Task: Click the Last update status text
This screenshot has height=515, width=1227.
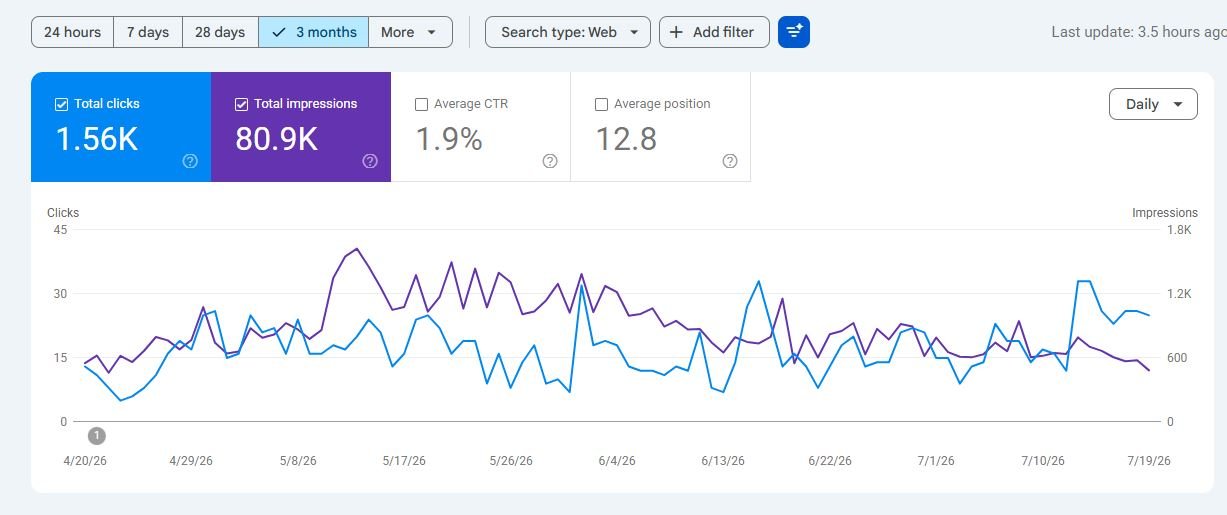Action: click(x=1139, y=32)
